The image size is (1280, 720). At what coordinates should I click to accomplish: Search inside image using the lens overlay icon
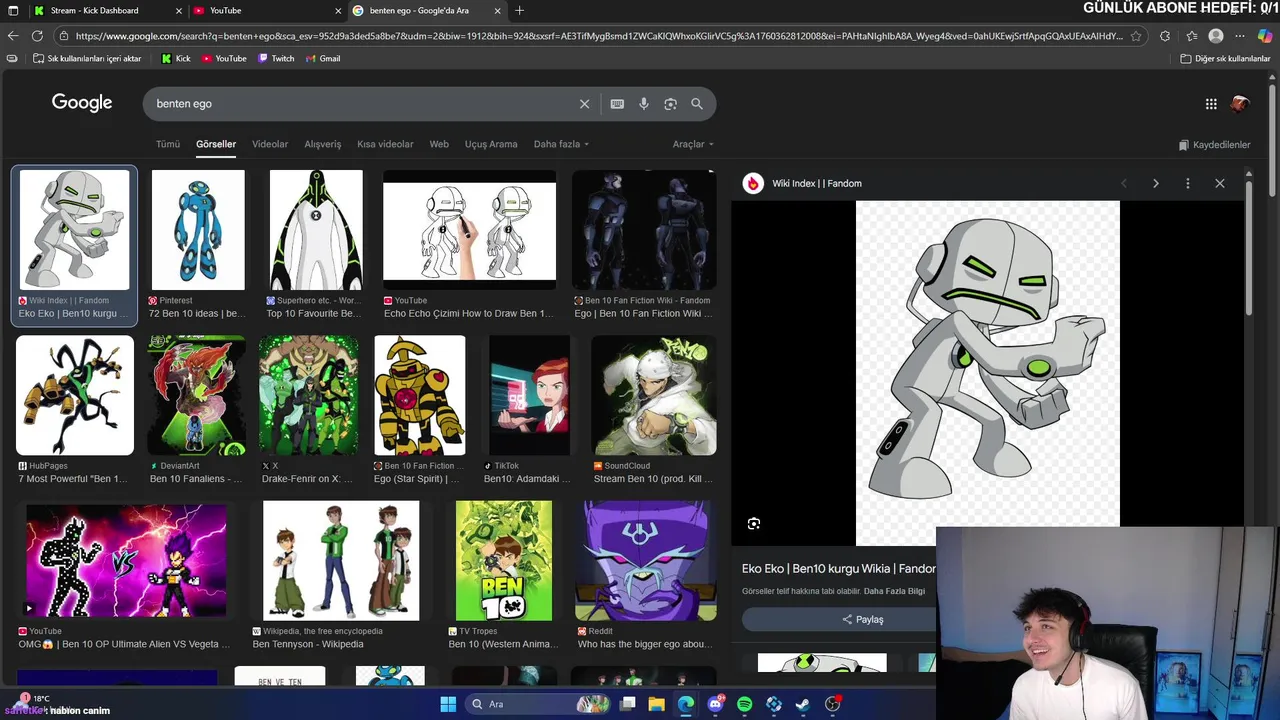click(x=754, y=524)
